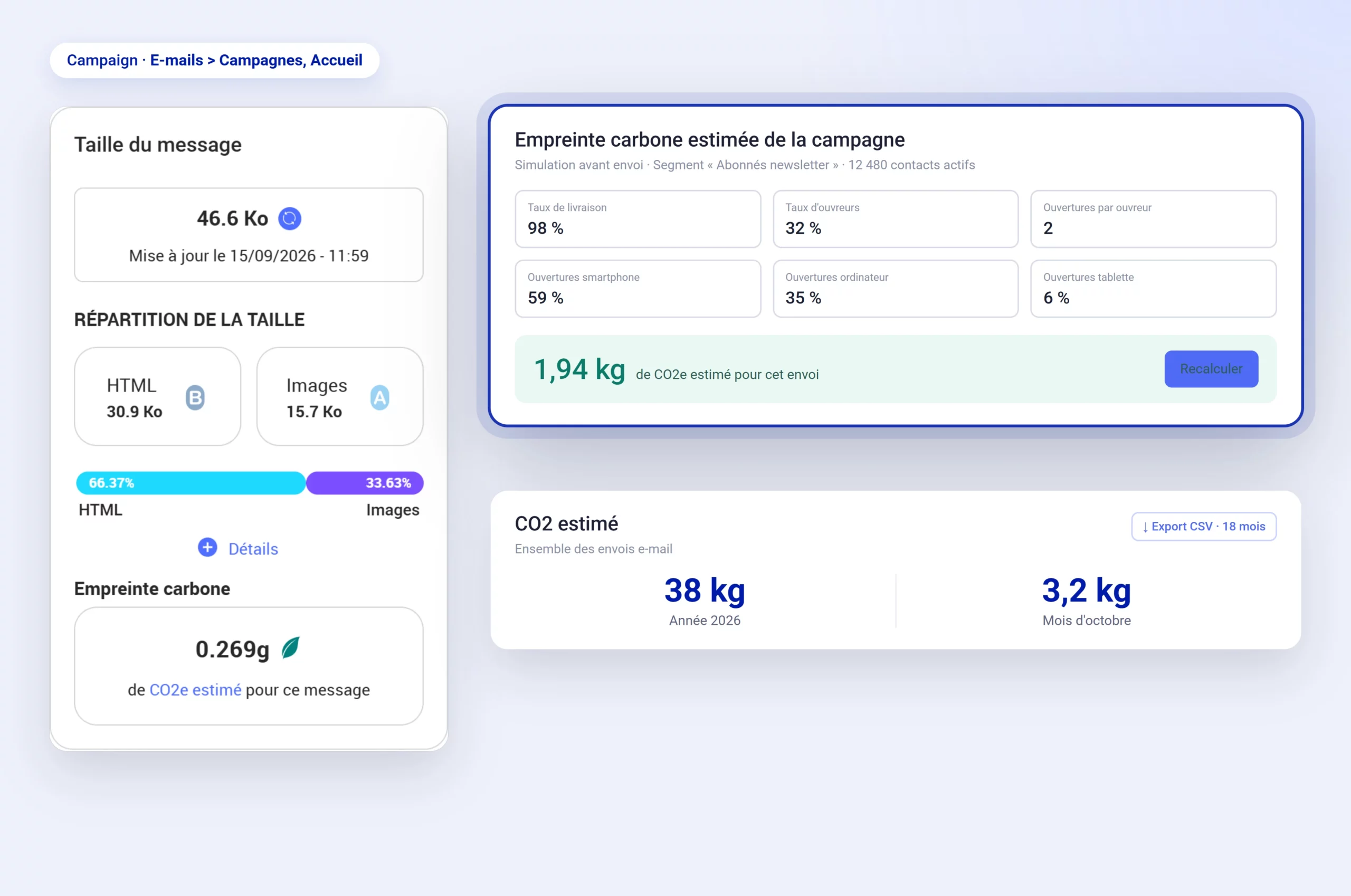
Task: Click the Recalculer button
Action: (x=1211, y=368)
